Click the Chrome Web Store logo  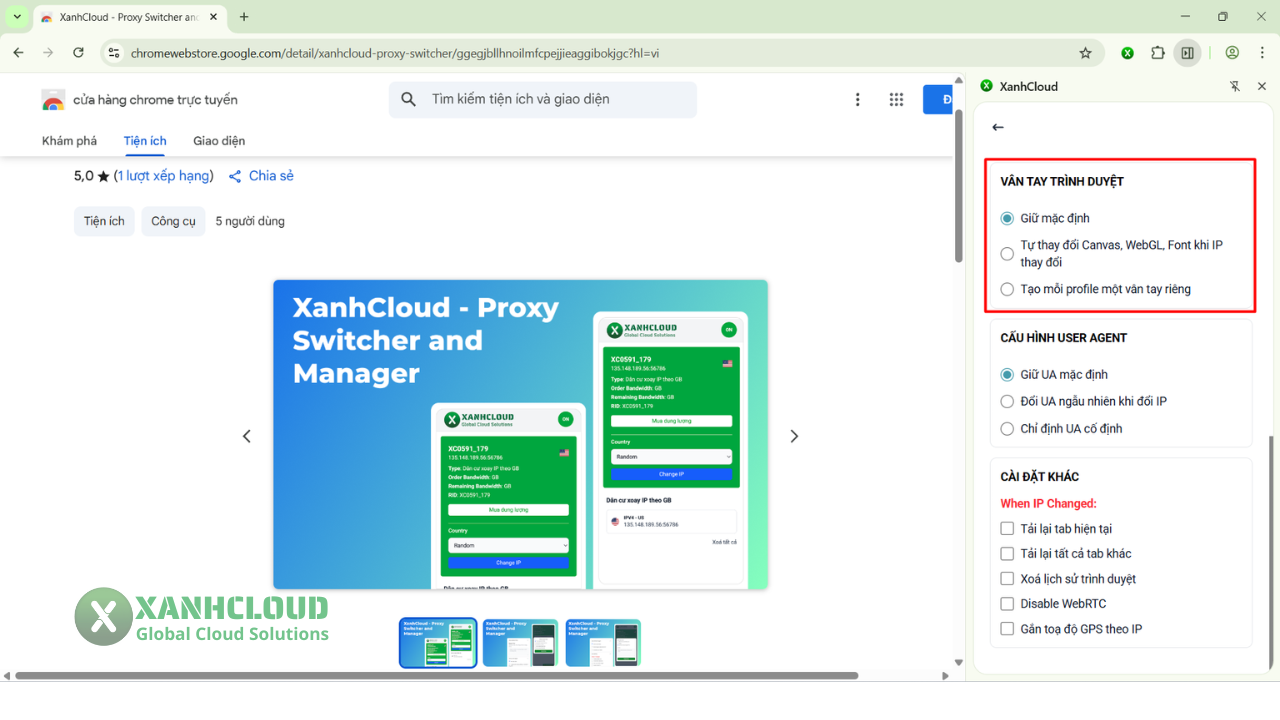53,100
